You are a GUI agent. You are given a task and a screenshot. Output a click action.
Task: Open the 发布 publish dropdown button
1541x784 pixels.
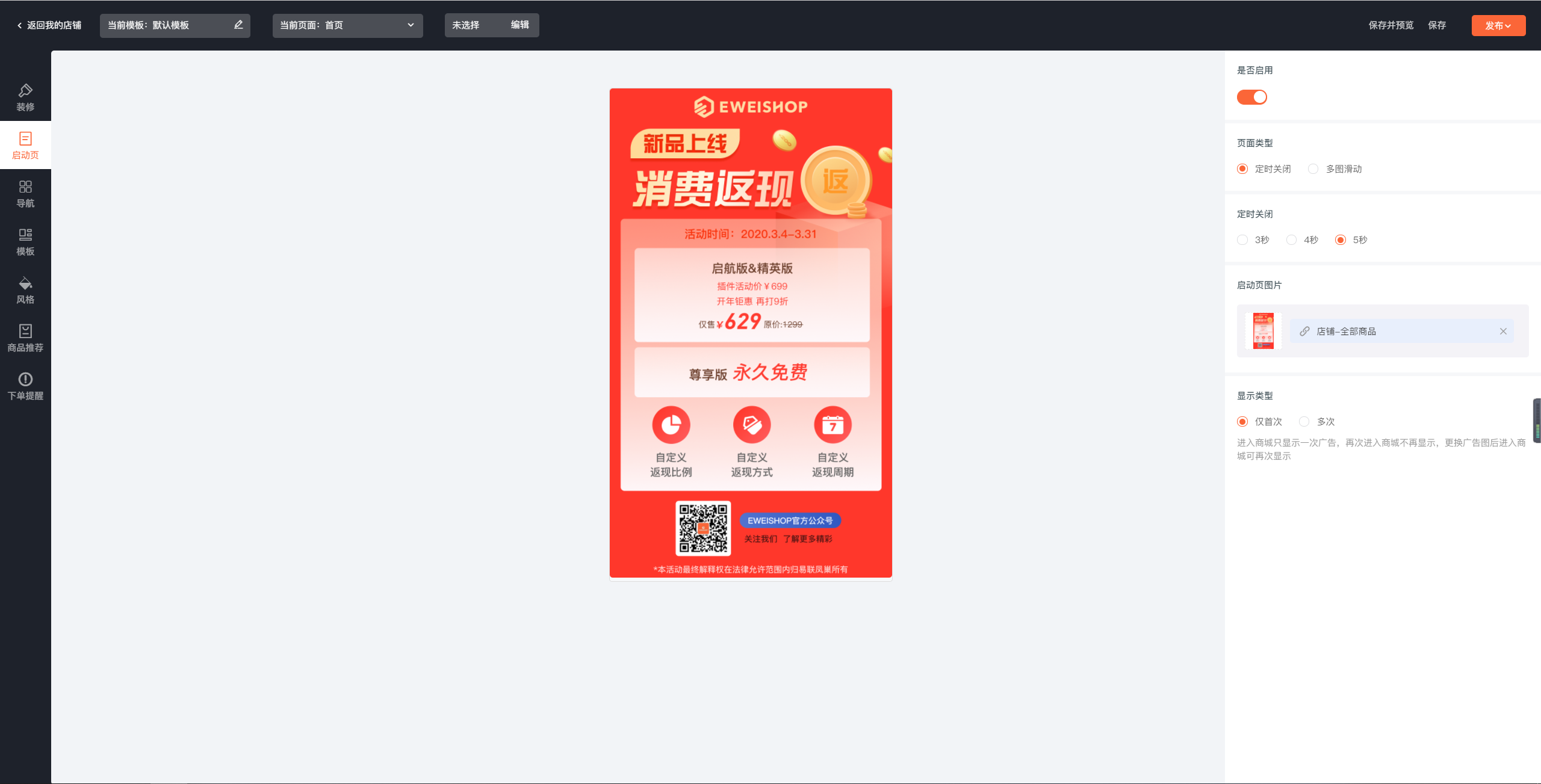[1498, 25]
